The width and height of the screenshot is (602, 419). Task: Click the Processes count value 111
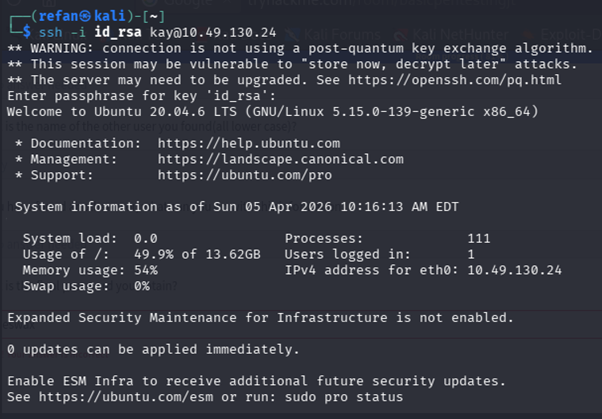[x=479, y=238]
